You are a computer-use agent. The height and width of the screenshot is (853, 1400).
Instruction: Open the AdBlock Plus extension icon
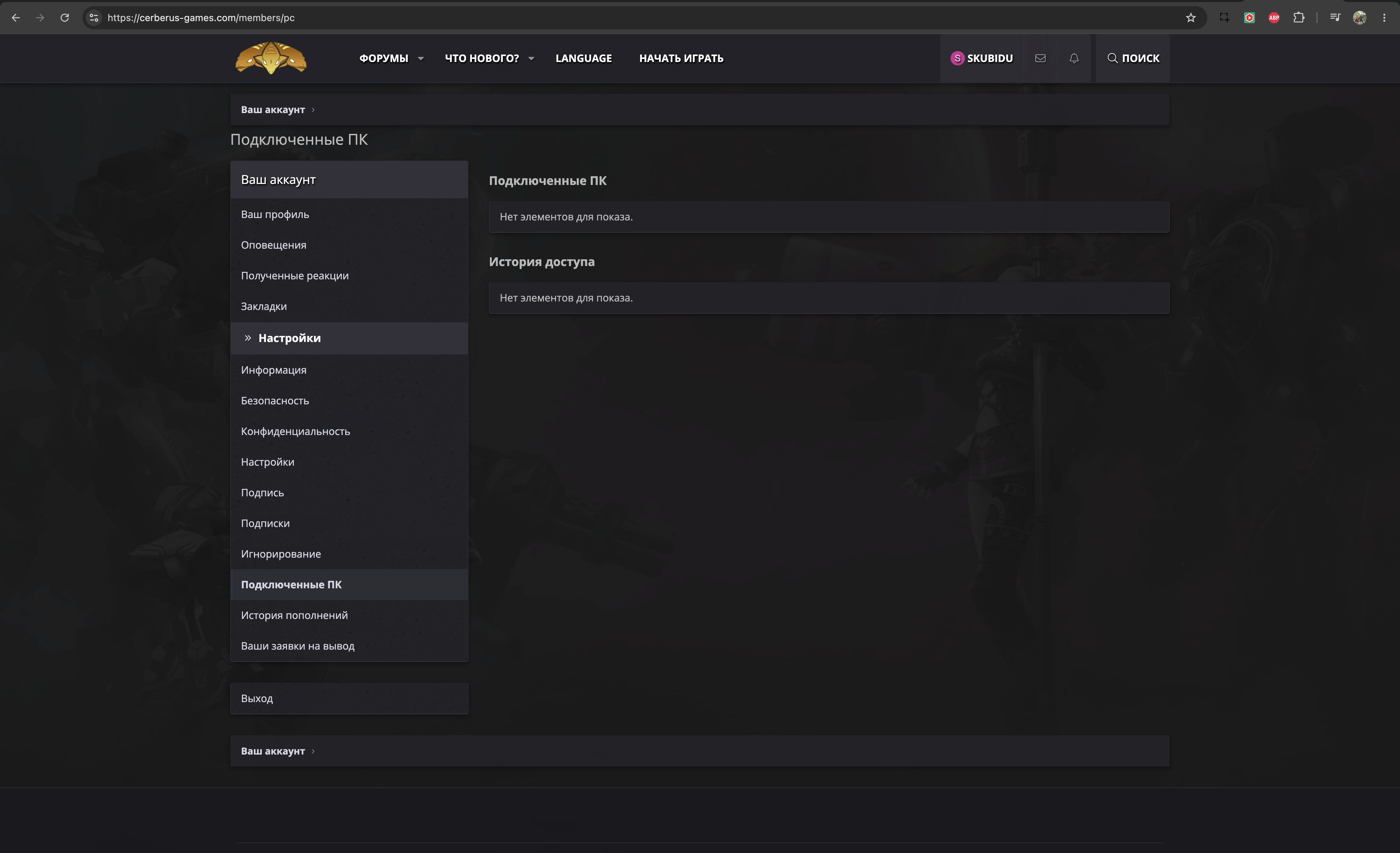pos(1274,18)
